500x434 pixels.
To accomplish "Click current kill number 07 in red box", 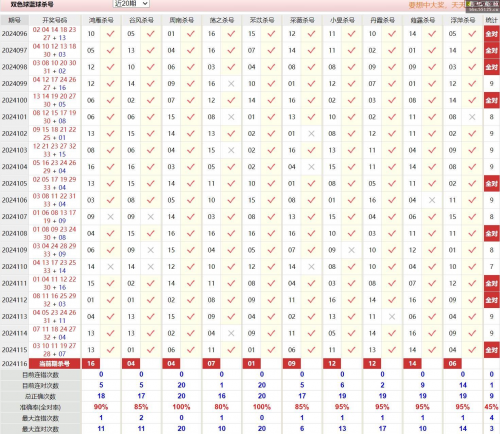I will tap(211, 364).
